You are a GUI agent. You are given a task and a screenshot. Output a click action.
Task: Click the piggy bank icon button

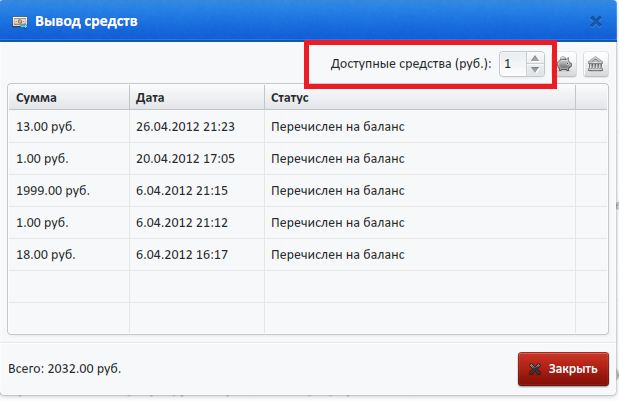[x=566, y=64]
